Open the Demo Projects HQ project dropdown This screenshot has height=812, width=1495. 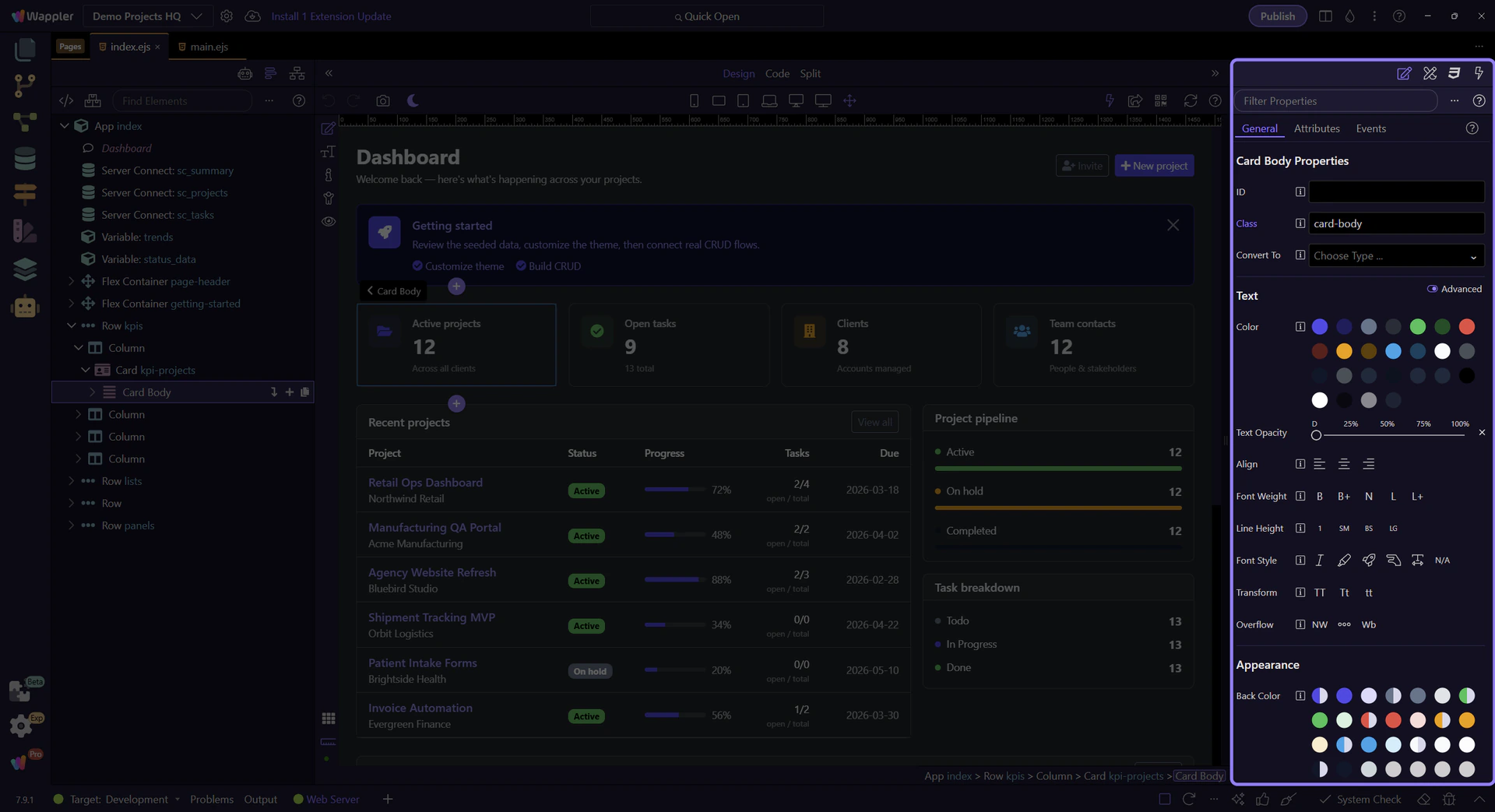[x=147, y=16]
